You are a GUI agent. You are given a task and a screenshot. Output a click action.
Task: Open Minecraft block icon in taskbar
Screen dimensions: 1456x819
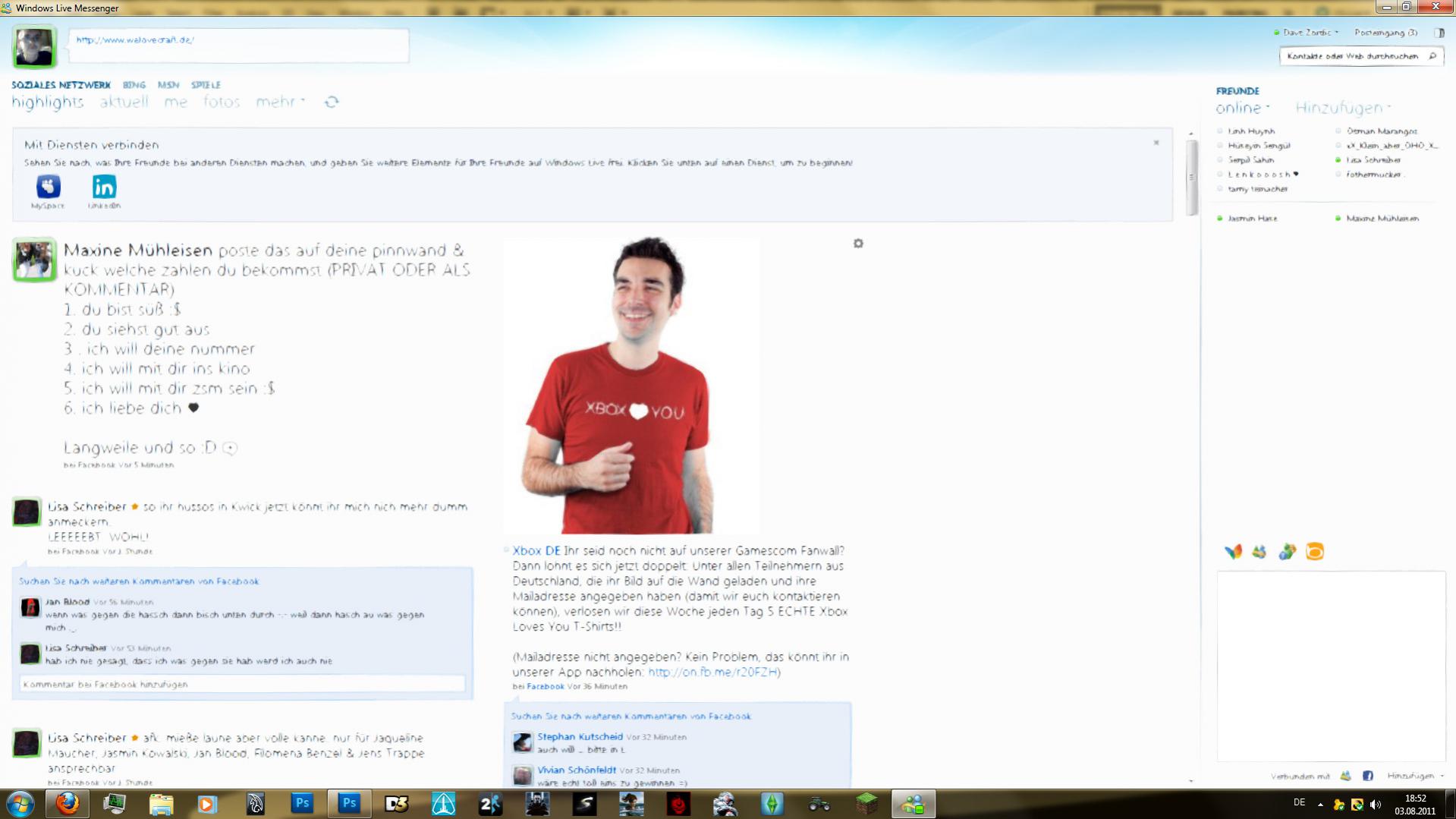coord(866,804)
